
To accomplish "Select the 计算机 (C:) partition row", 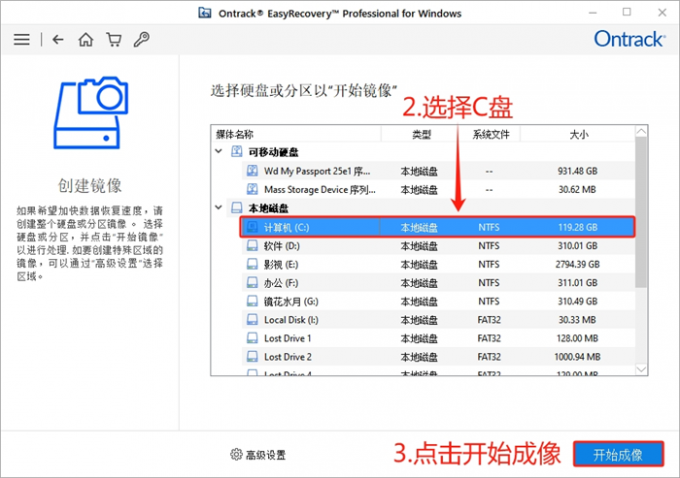I will coord(438,227).
